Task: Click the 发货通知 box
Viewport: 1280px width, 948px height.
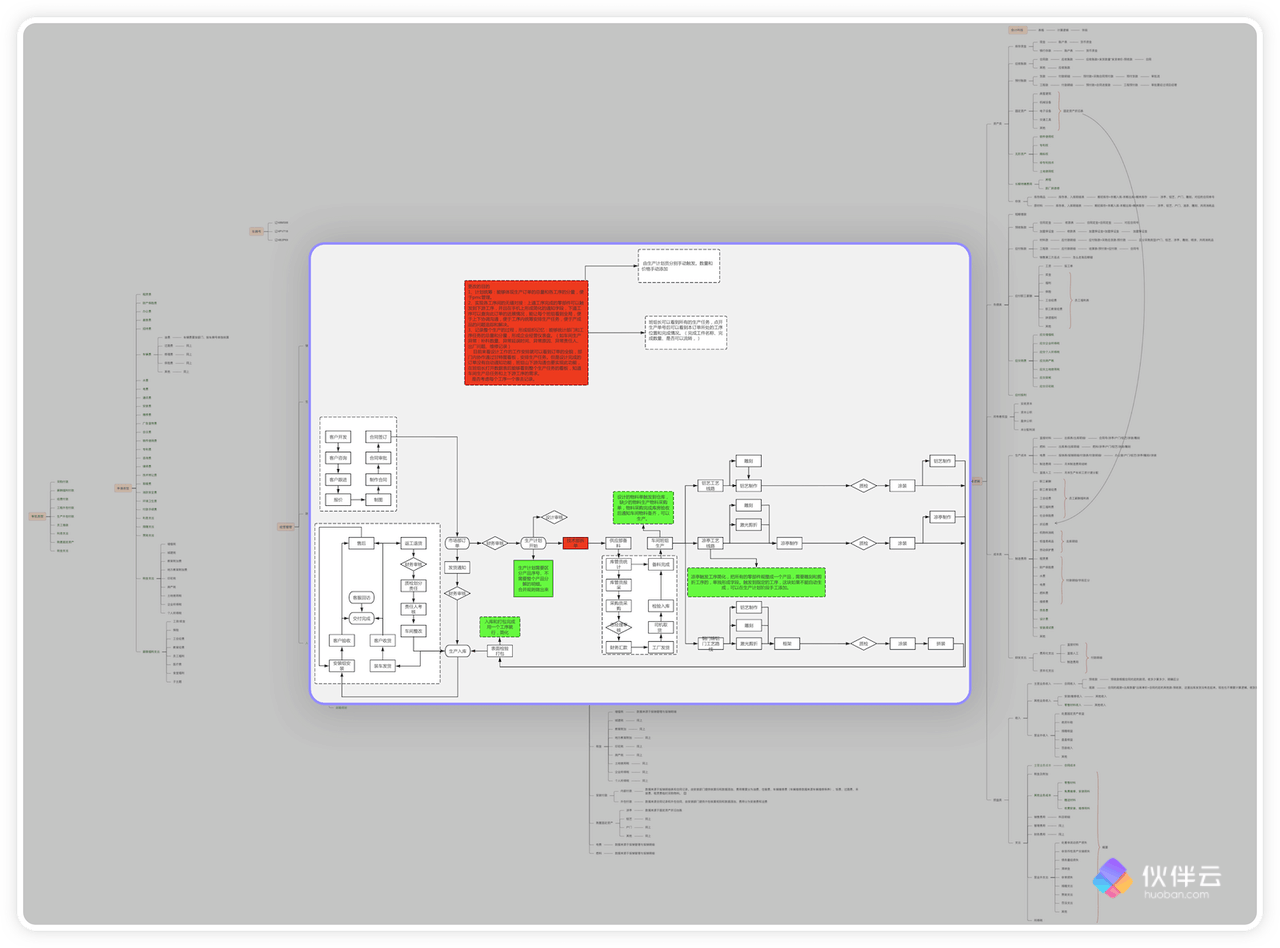Action: [457, 567]
